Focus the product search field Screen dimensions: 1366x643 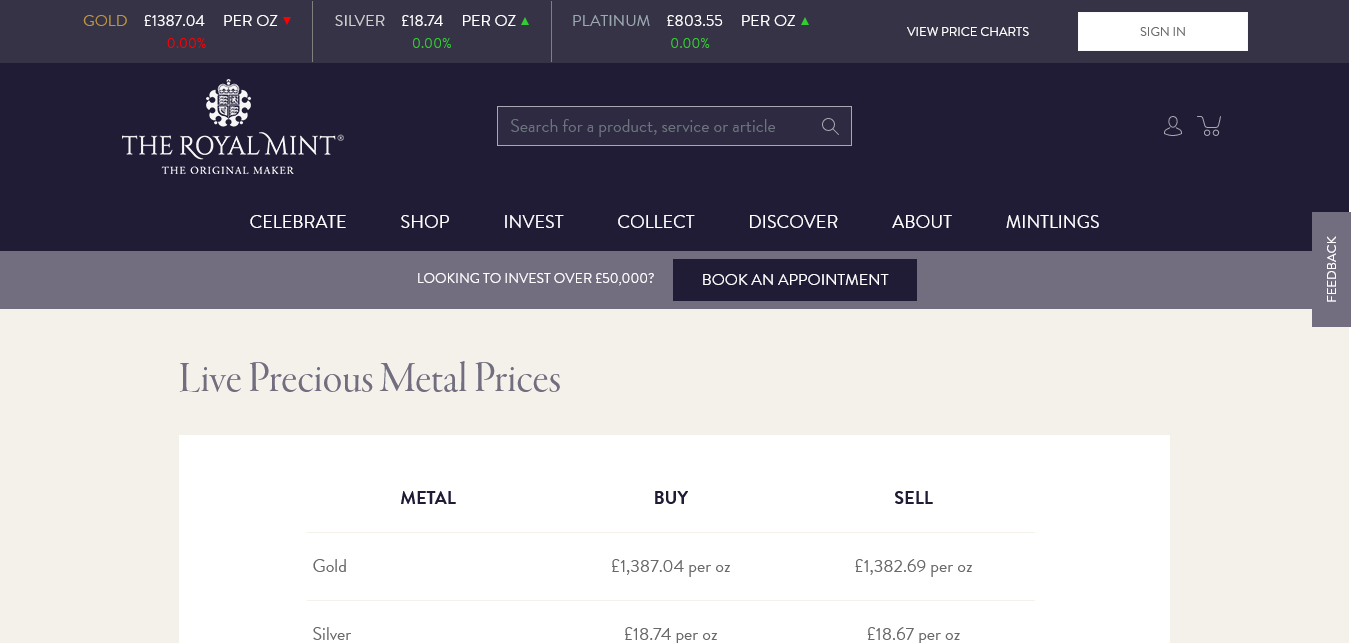660,126
